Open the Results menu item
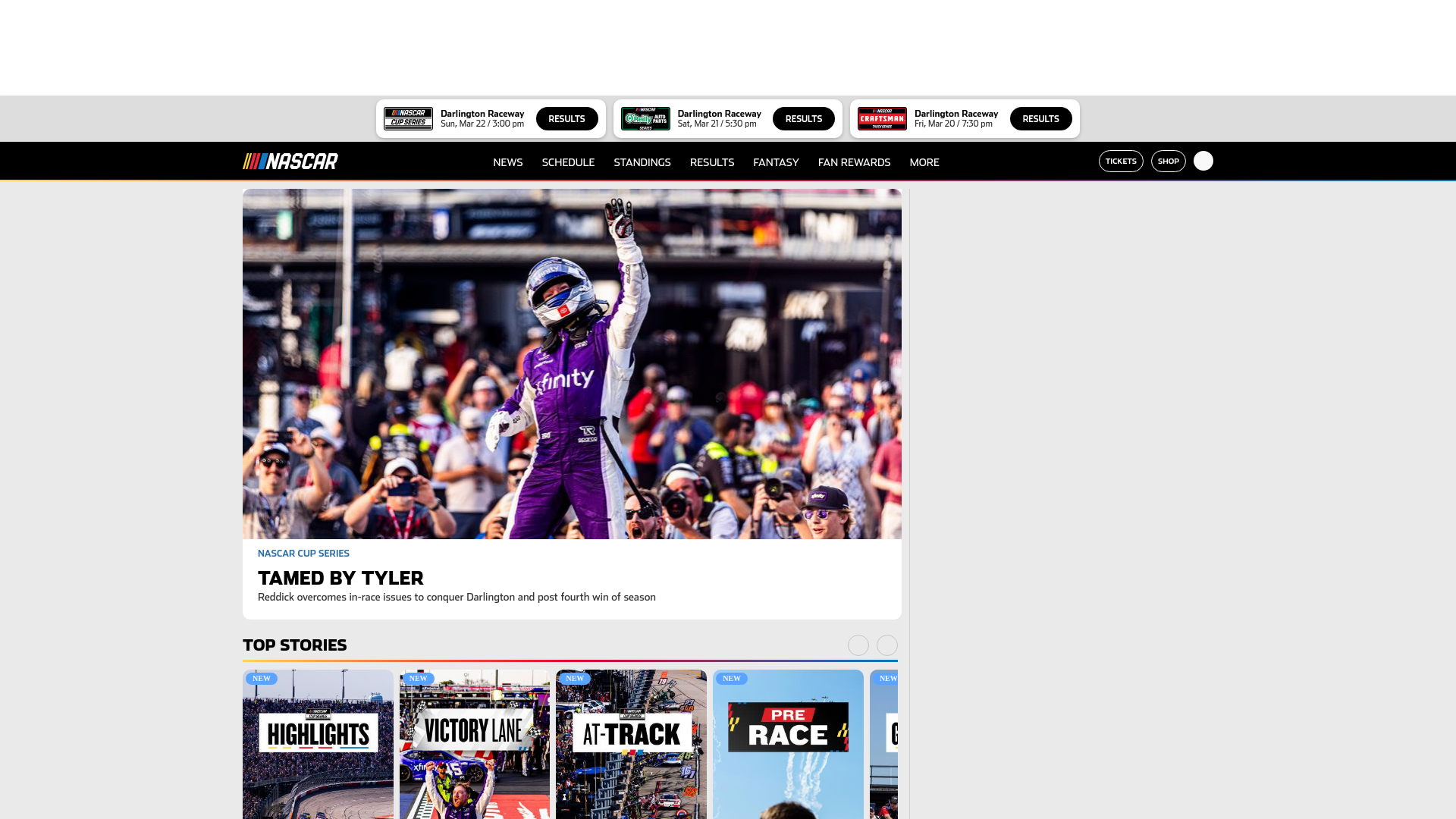 [712, 162]
